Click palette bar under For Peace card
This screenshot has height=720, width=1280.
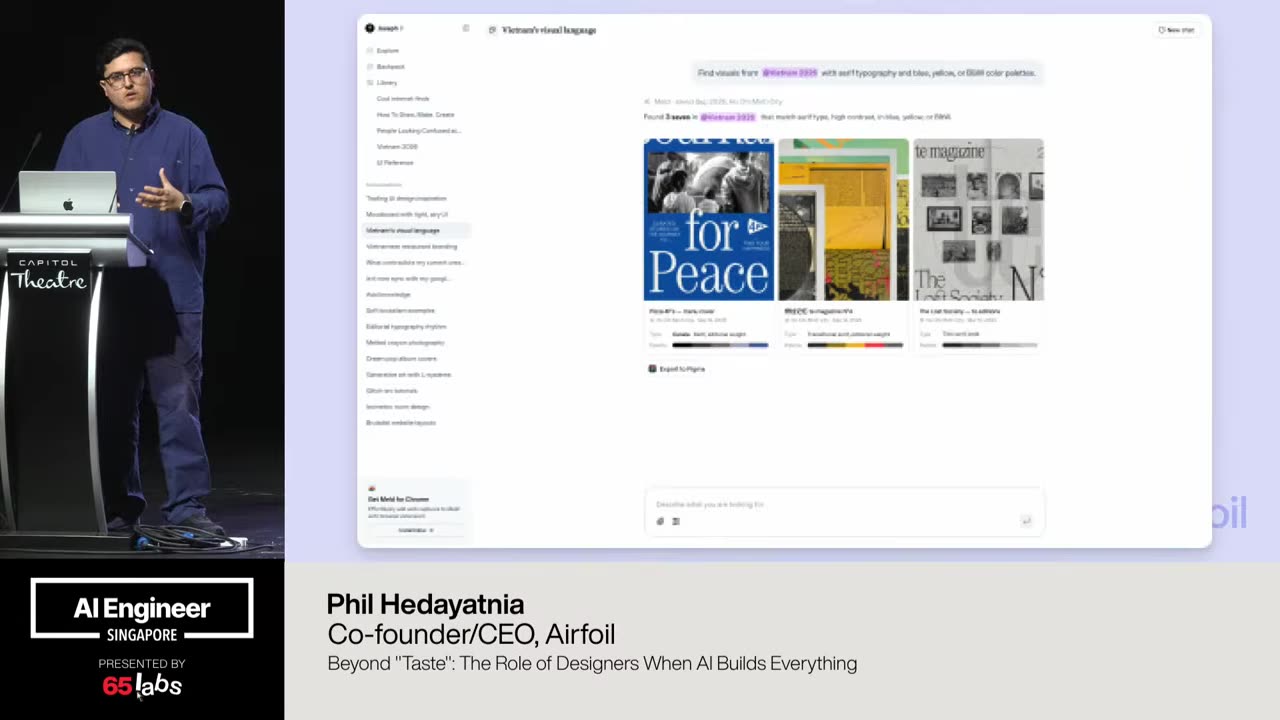(x=720, y=345)
